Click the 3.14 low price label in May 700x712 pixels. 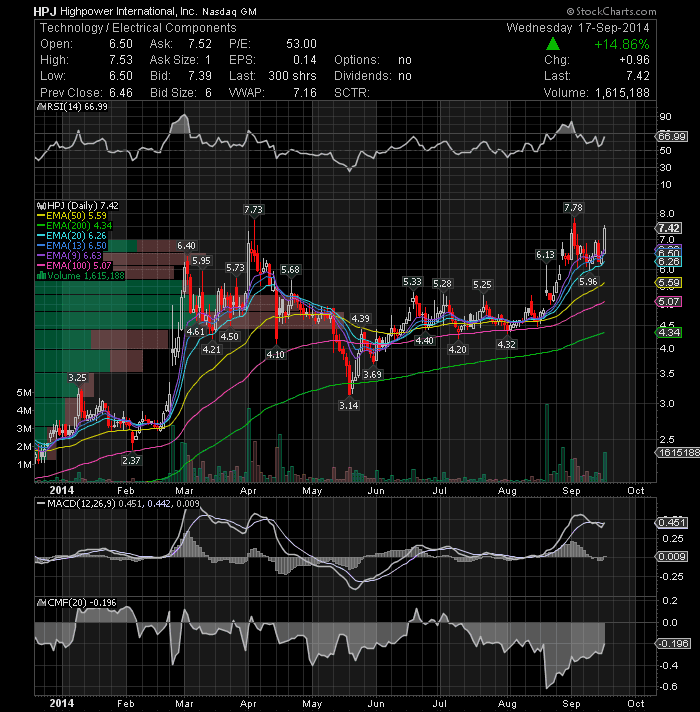[x=349, y=405]
